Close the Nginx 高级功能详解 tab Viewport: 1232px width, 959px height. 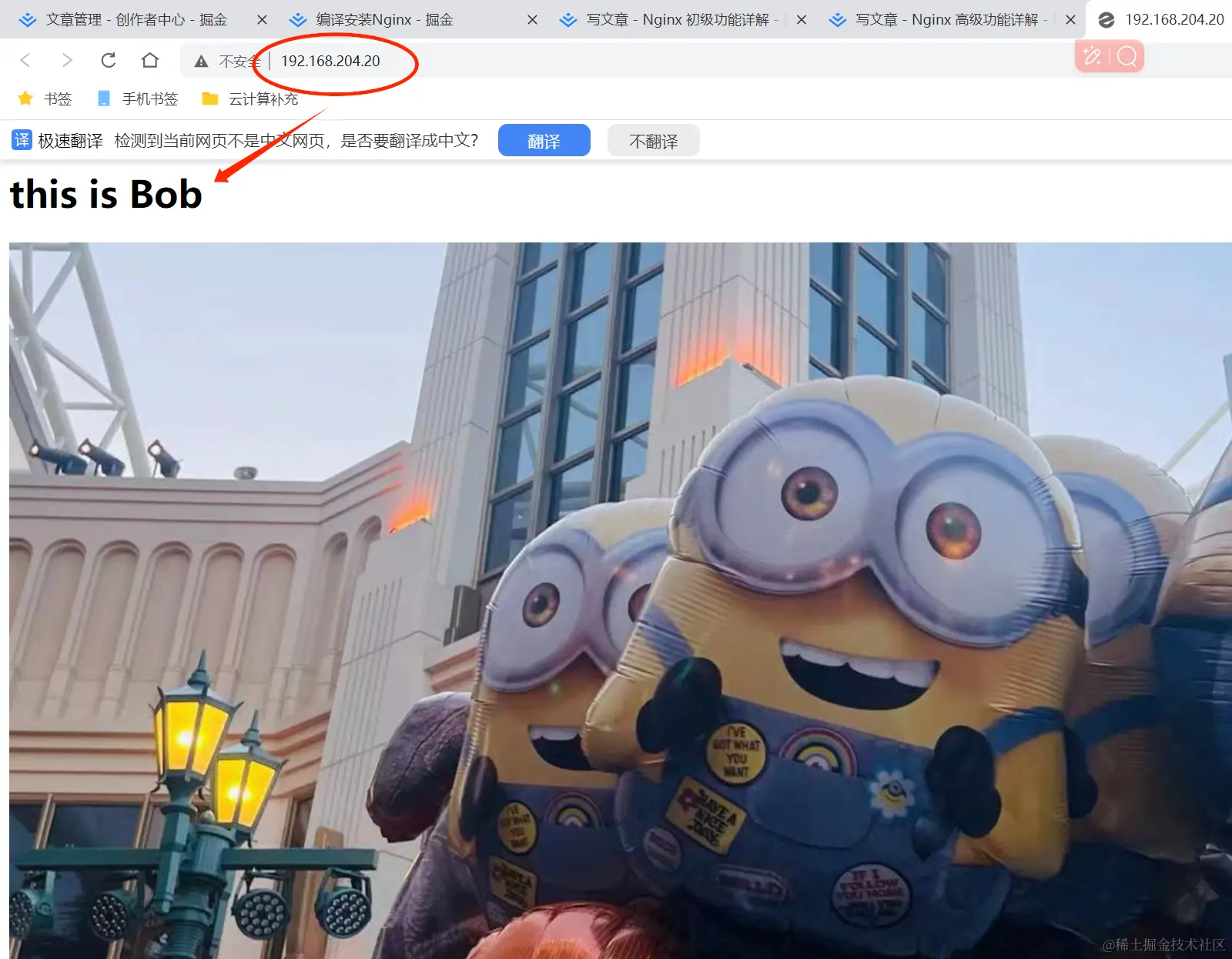[x=1070, y=20]
